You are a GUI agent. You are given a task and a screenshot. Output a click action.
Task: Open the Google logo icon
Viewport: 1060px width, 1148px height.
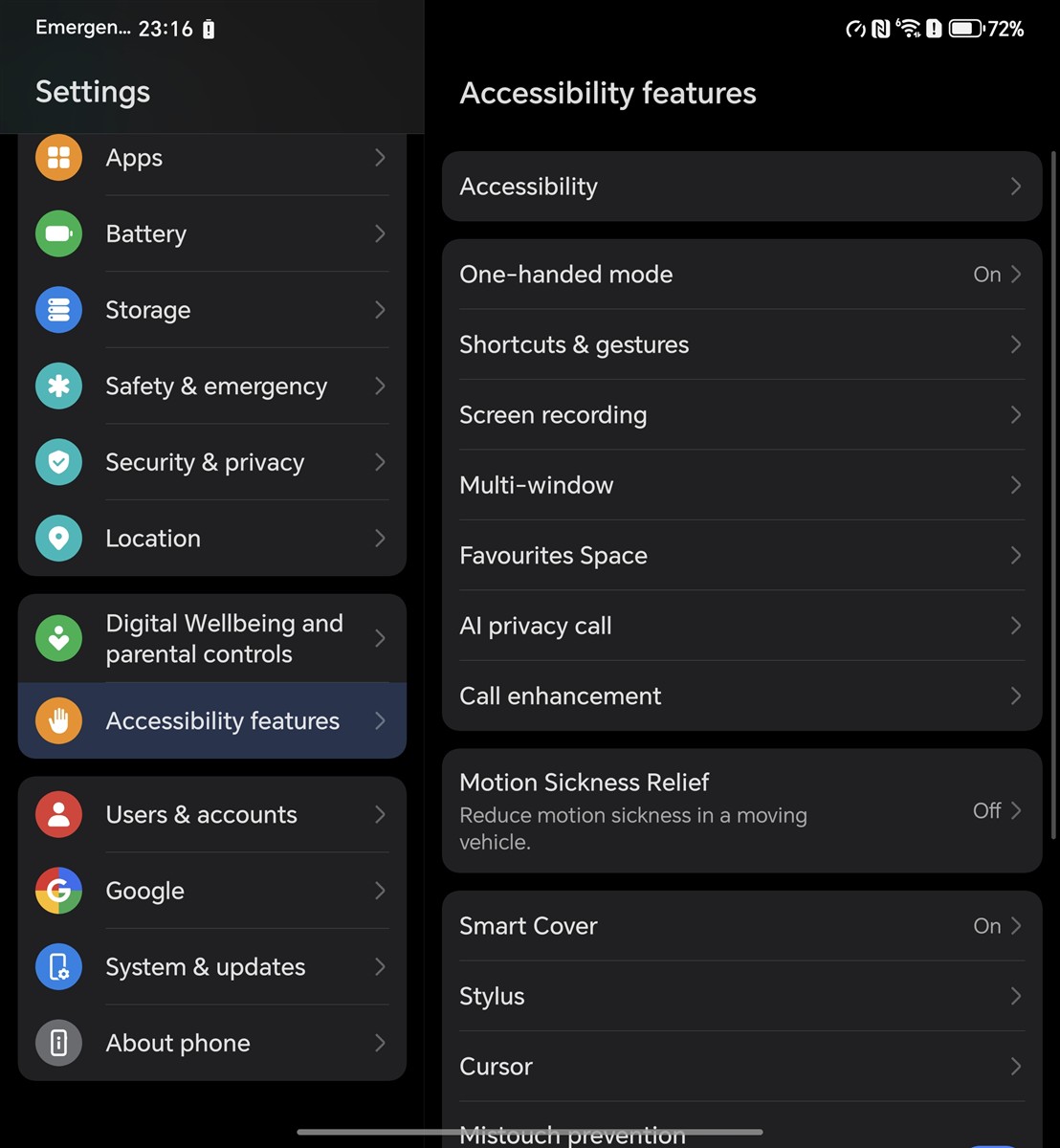tap(58, 891)
